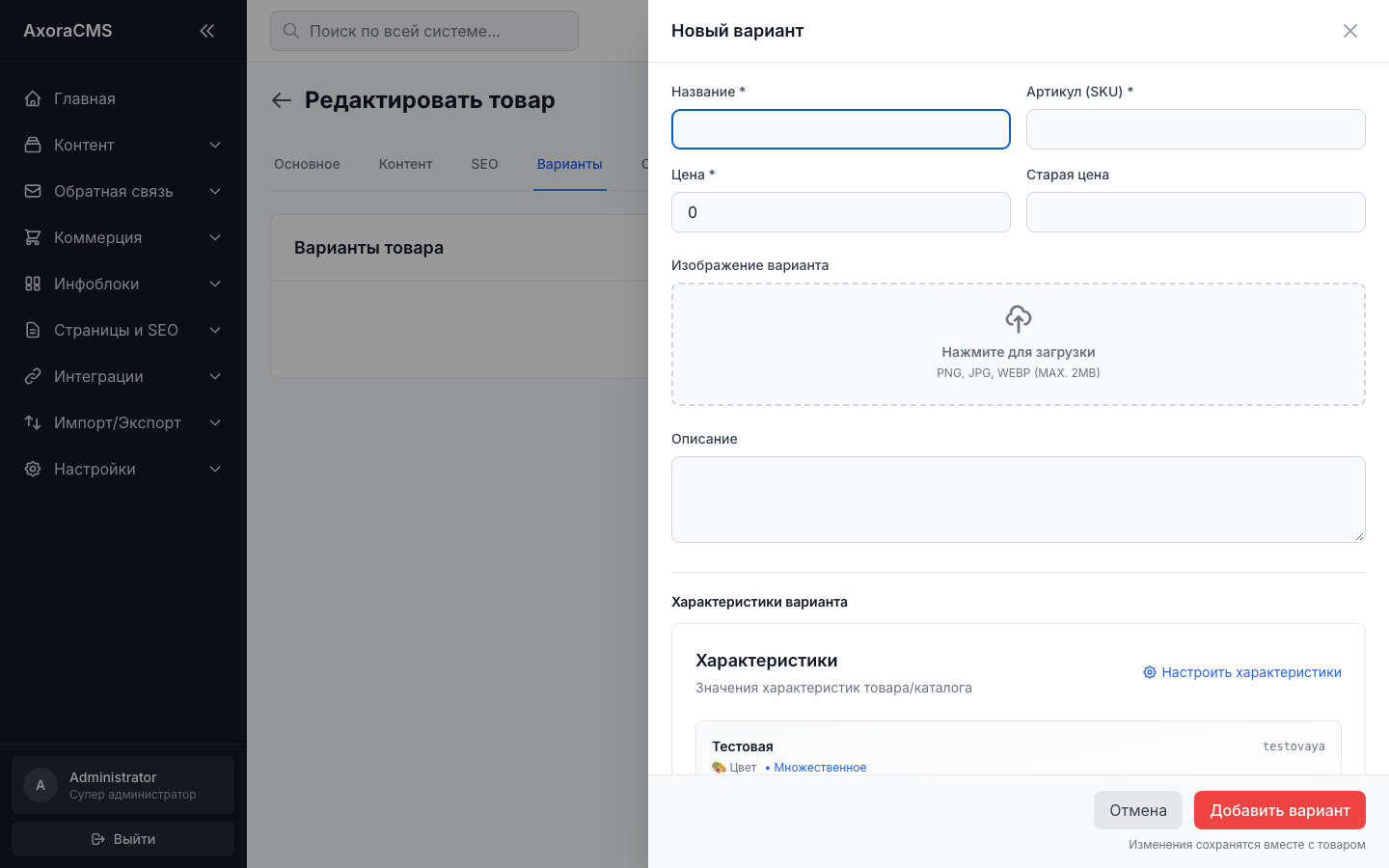
Task: Click the Administrator avatar circle
Action: click(x=41, y=785)
